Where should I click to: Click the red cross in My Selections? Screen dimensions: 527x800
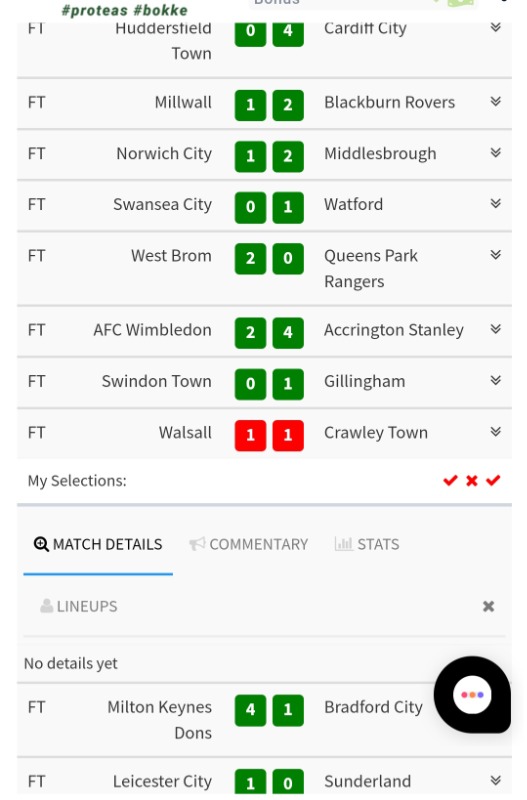point(472,480)
